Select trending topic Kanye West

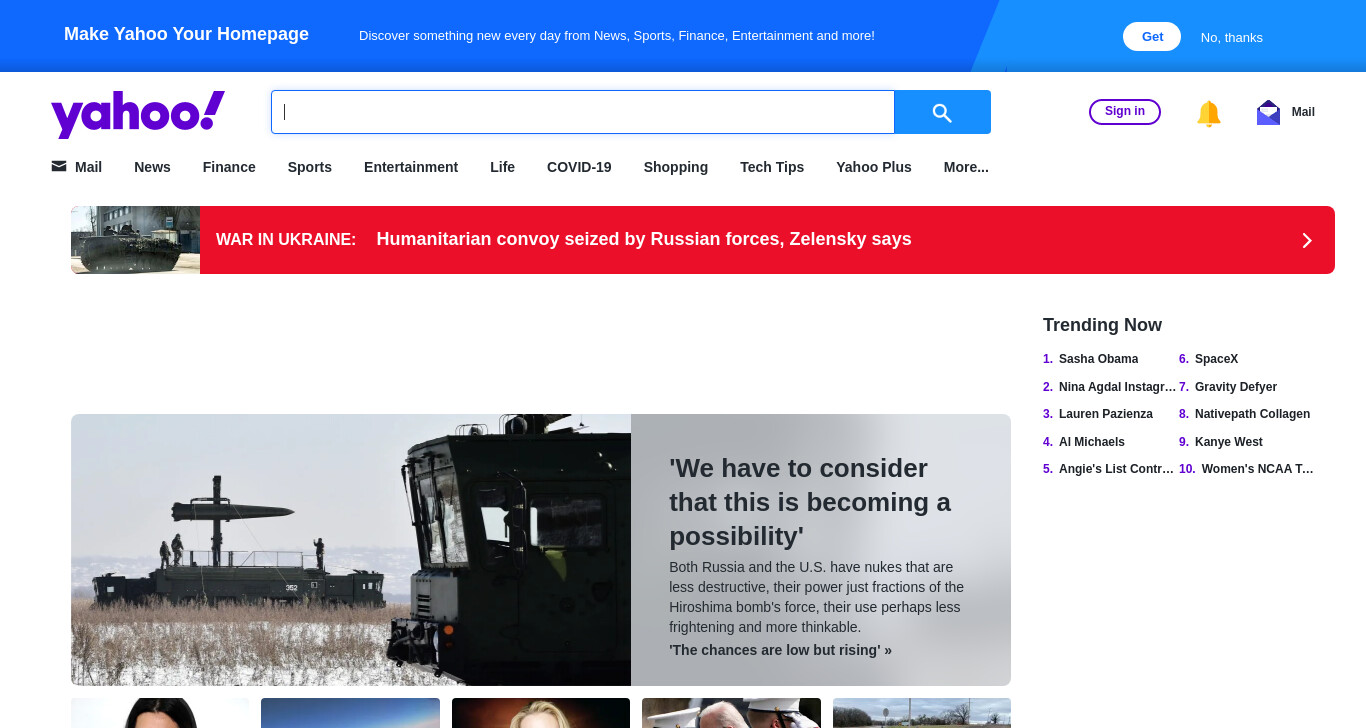1229,442
